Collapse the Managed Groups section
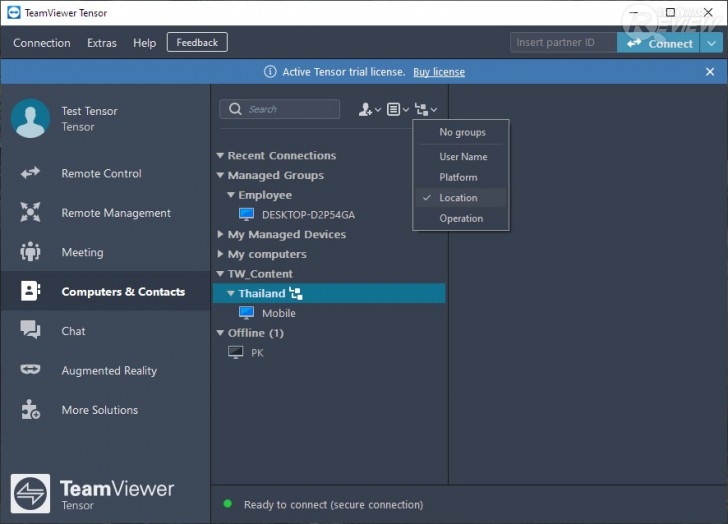 (x=221, y=175)
